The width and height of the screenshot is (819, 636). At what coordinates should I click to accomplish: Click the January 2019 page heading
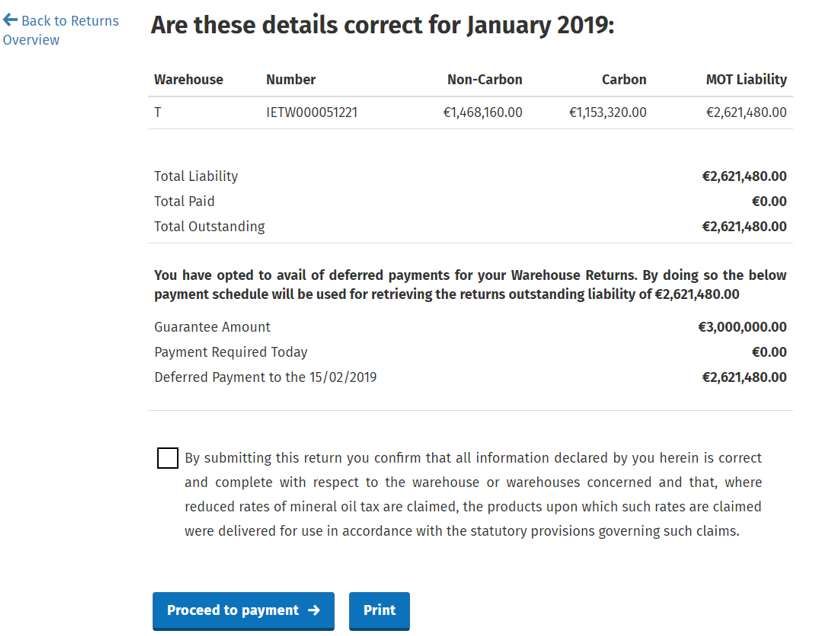[x=382, y=25]
